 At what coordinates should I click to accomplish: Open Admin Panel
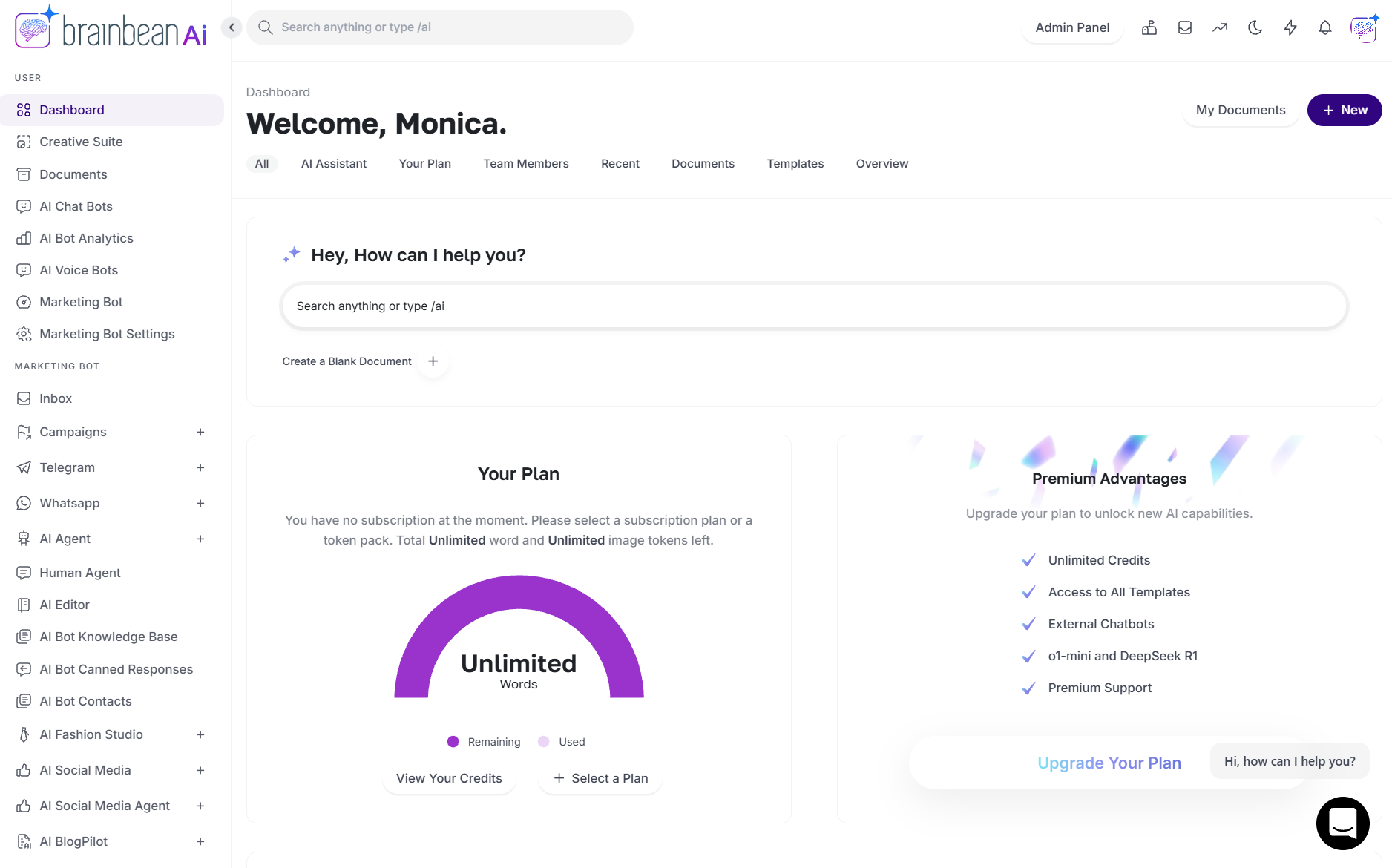(x=1072, y=27)
